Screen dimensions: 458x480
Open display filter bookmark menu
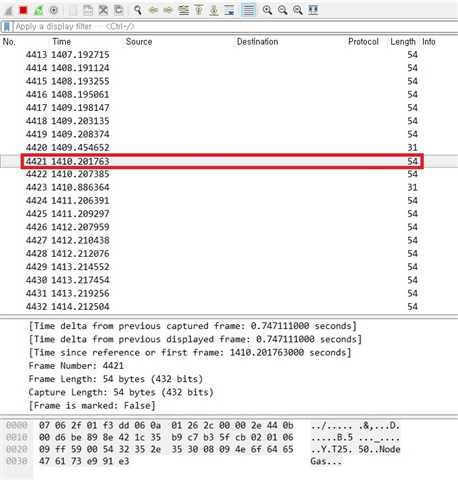7,27
